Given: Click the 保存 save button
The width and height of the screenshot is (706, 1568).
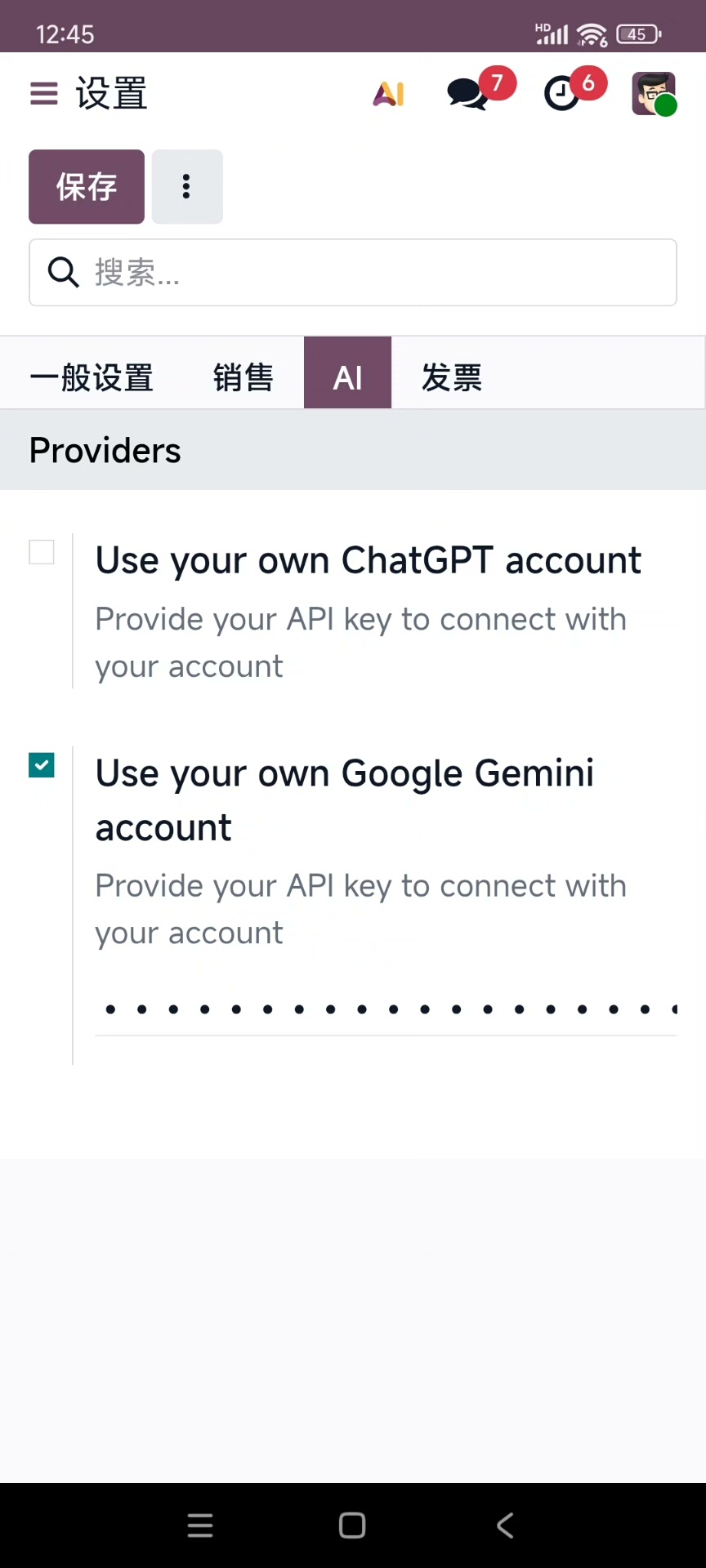Looking at the screenshot, I should pos(87,187).
